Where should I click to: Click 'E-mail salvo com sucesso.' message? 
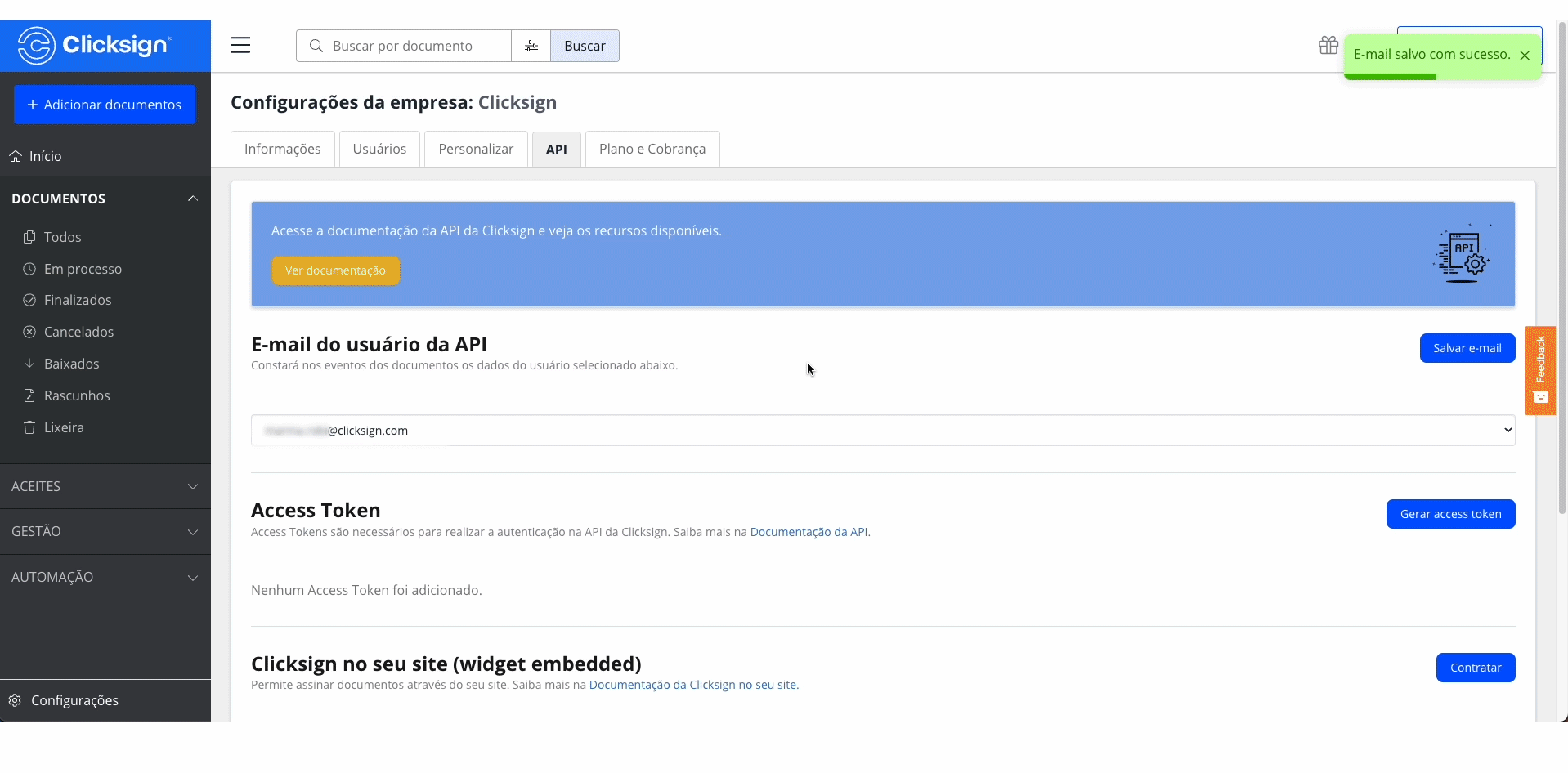[1431, 54]
